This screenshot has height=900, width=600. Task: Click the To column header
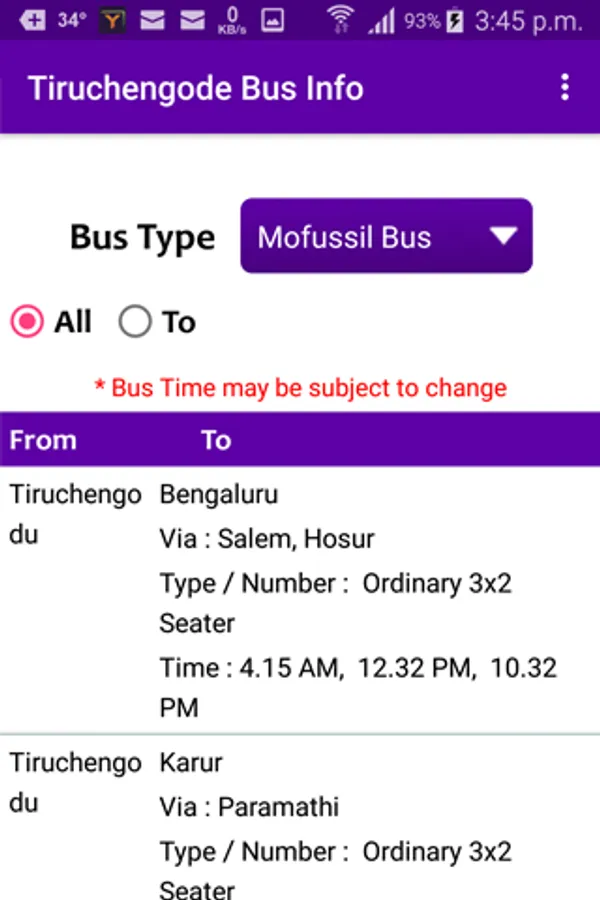(216, 440)
